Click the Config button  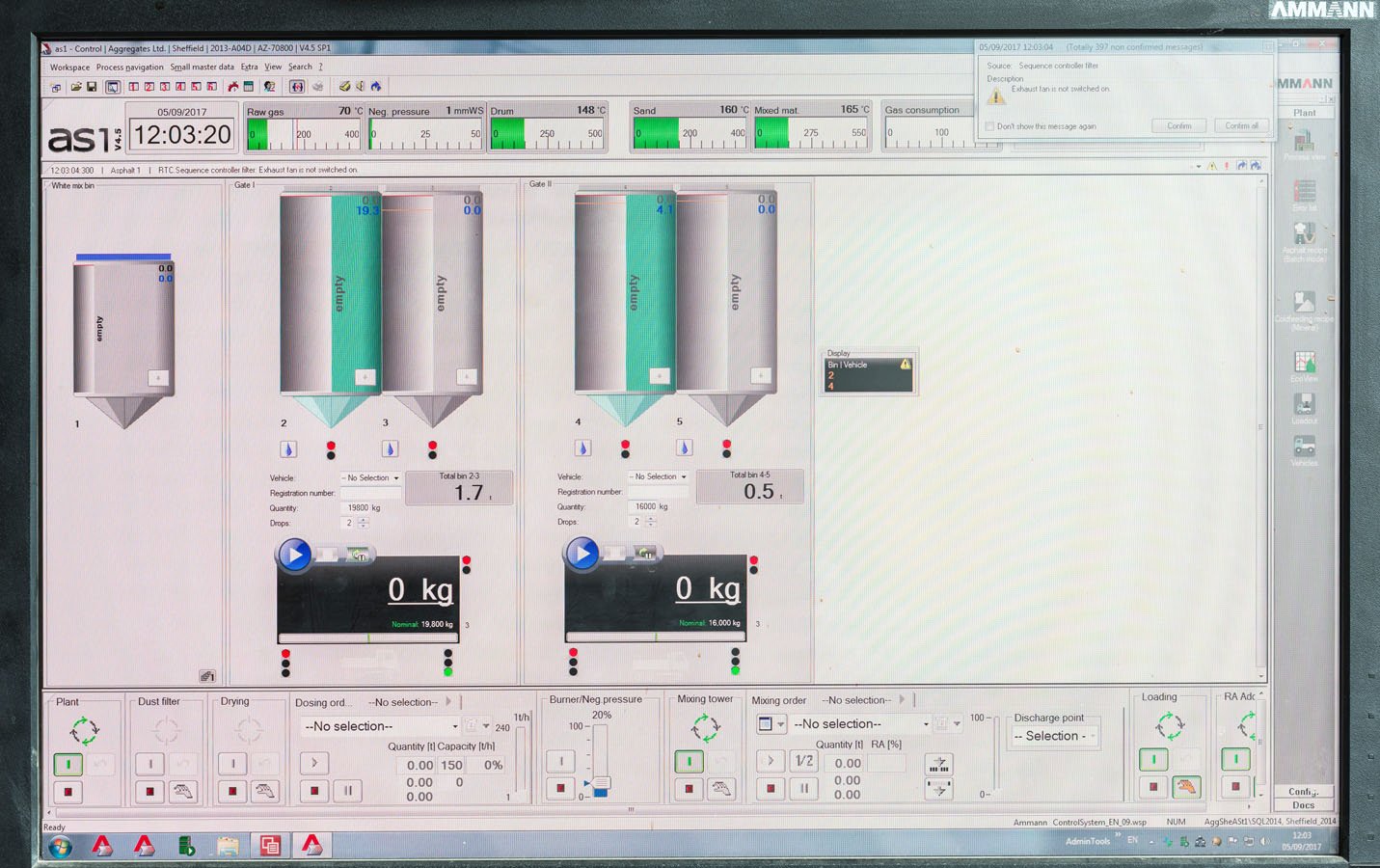pyautogui.click(x=1303, y=792)
